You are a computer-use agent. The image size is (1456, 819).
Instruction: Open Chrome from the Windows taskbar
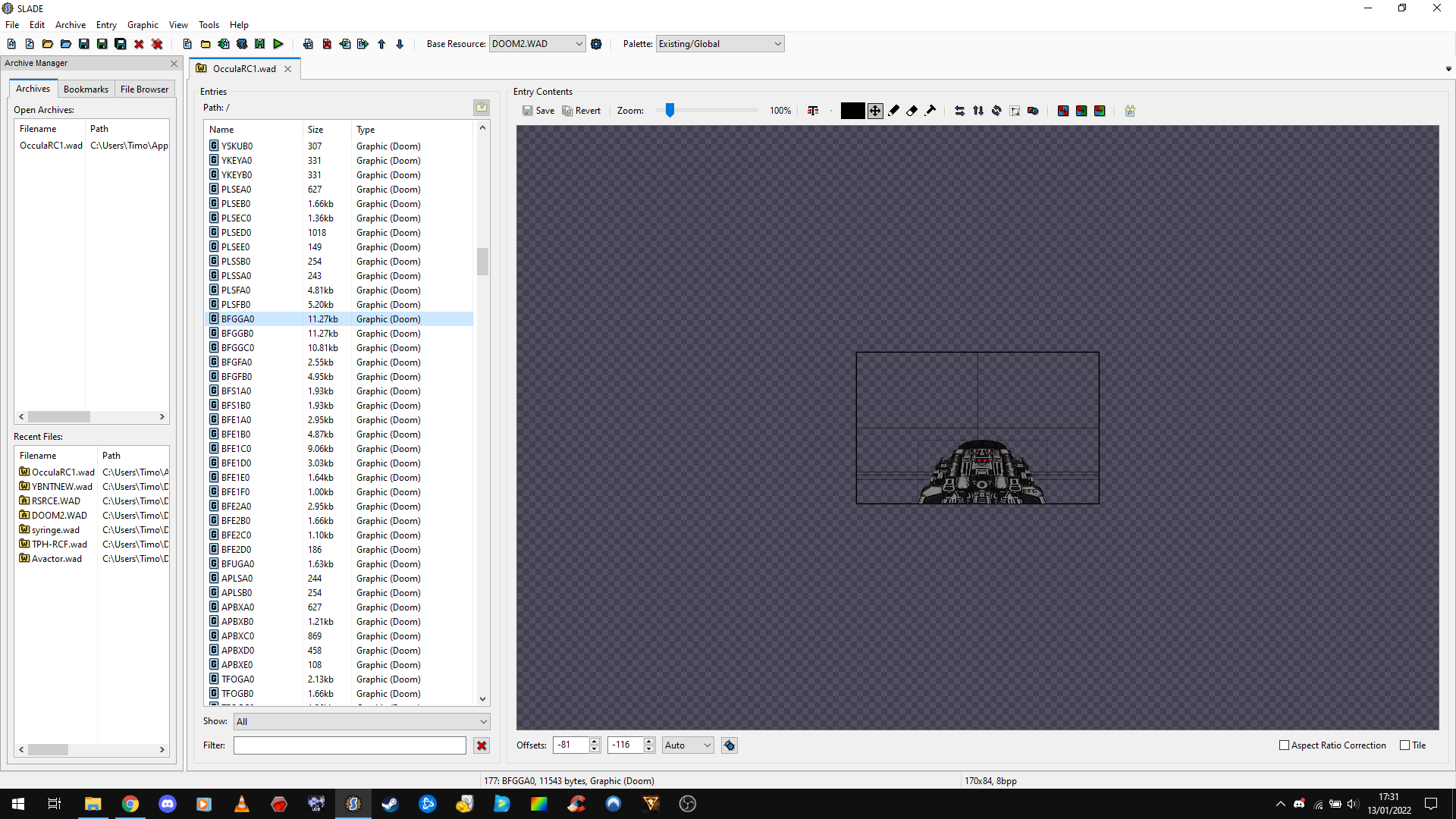coord(130,804)
